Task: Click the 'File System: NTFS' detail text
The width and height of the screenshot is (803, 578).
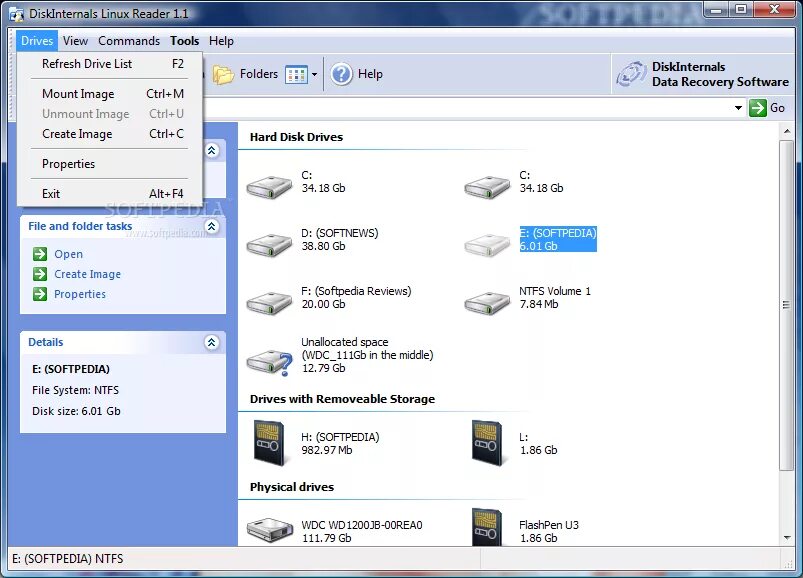Action: pos(75,390)
